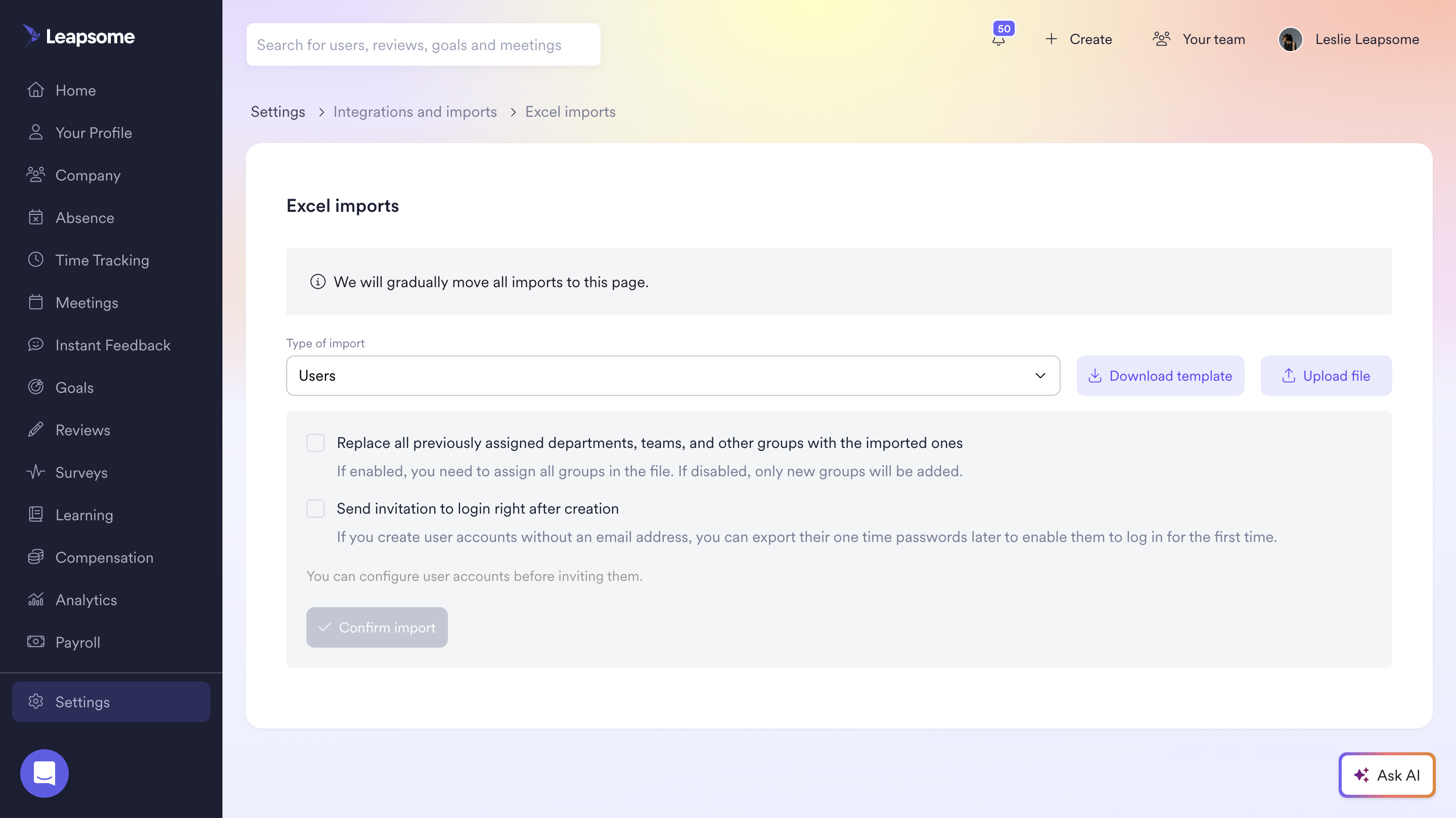Click the Goals target icon
This screenshot has width=1456, height=818.
tap(35, 387)
